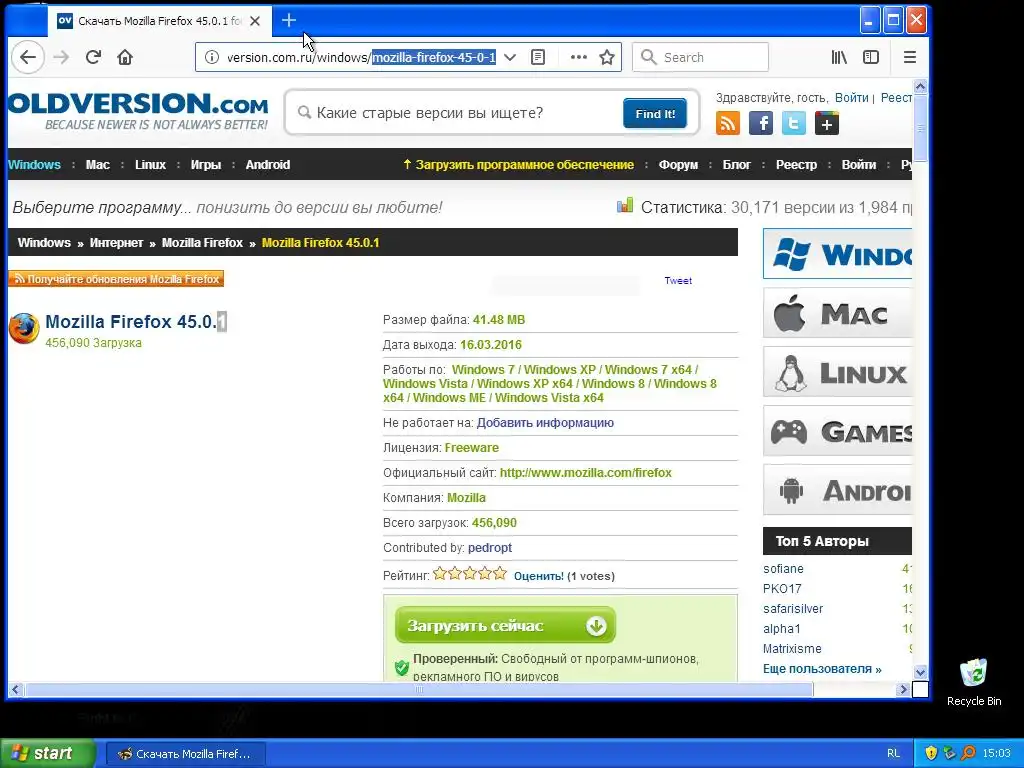Screen dimensions: 1024x768
Task: Click Windows in the breadcrumb
Action: [44, 242]
